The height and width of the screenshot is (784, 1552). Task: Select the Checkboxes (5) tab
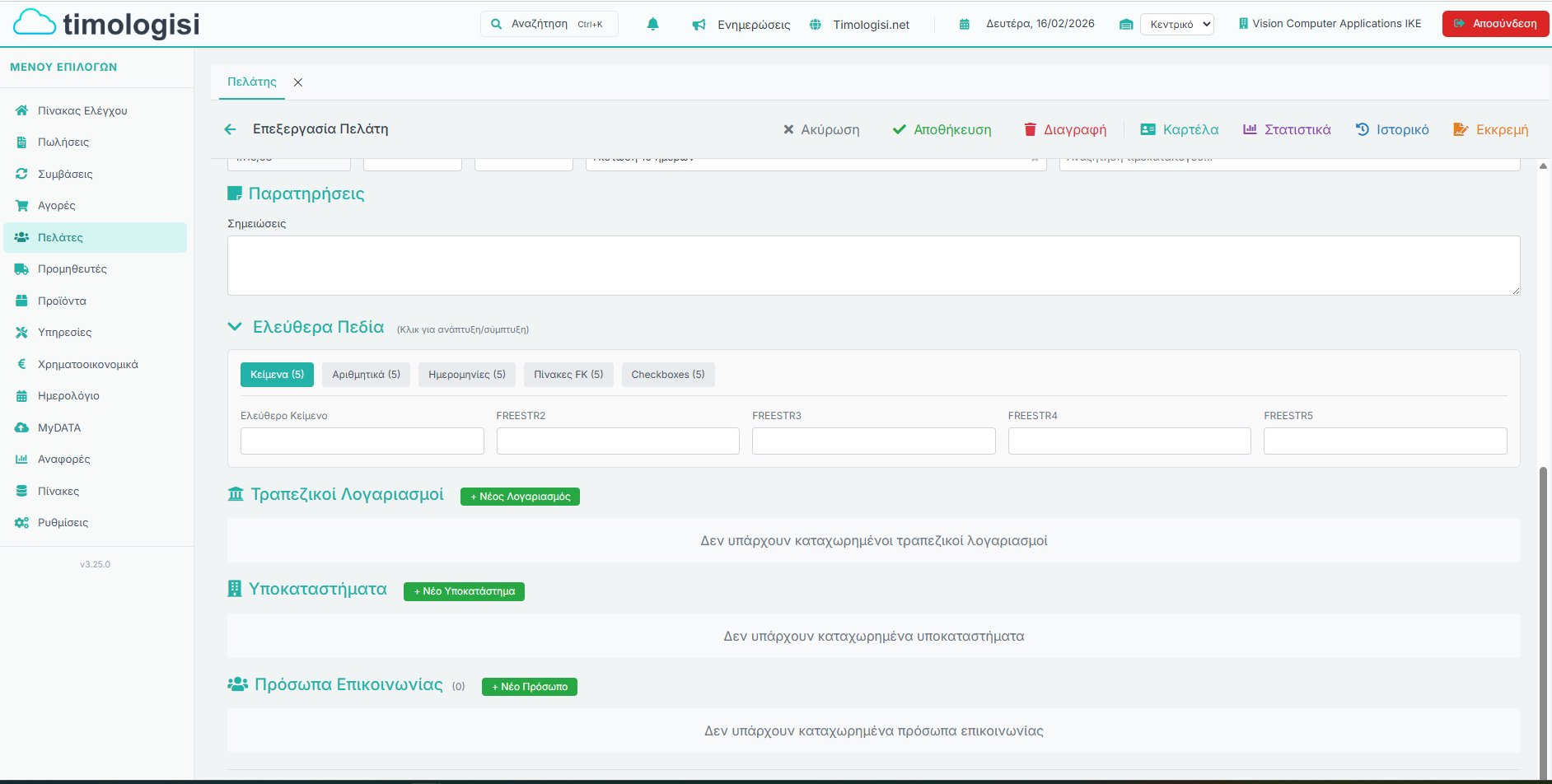[667, 375]
